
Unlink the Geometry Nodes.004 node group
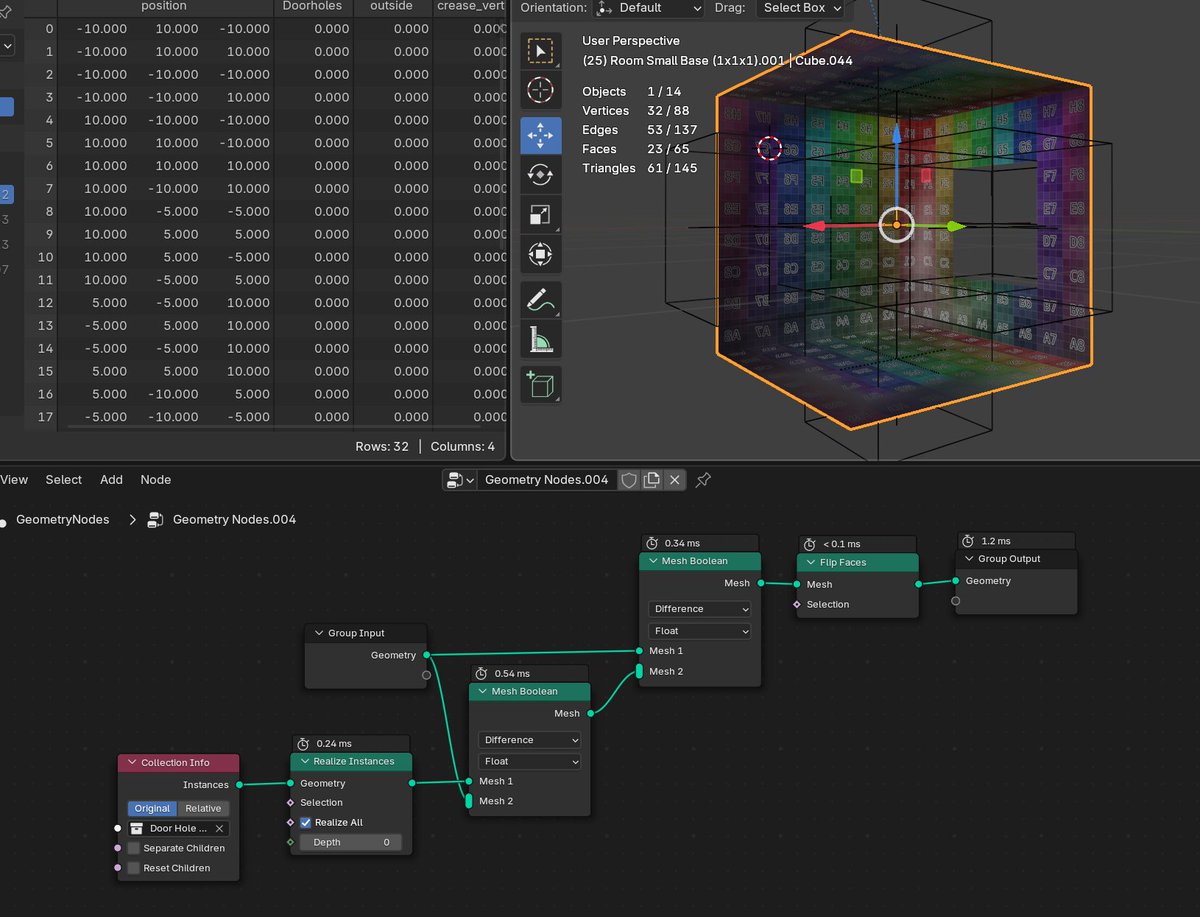click(675, 480)
